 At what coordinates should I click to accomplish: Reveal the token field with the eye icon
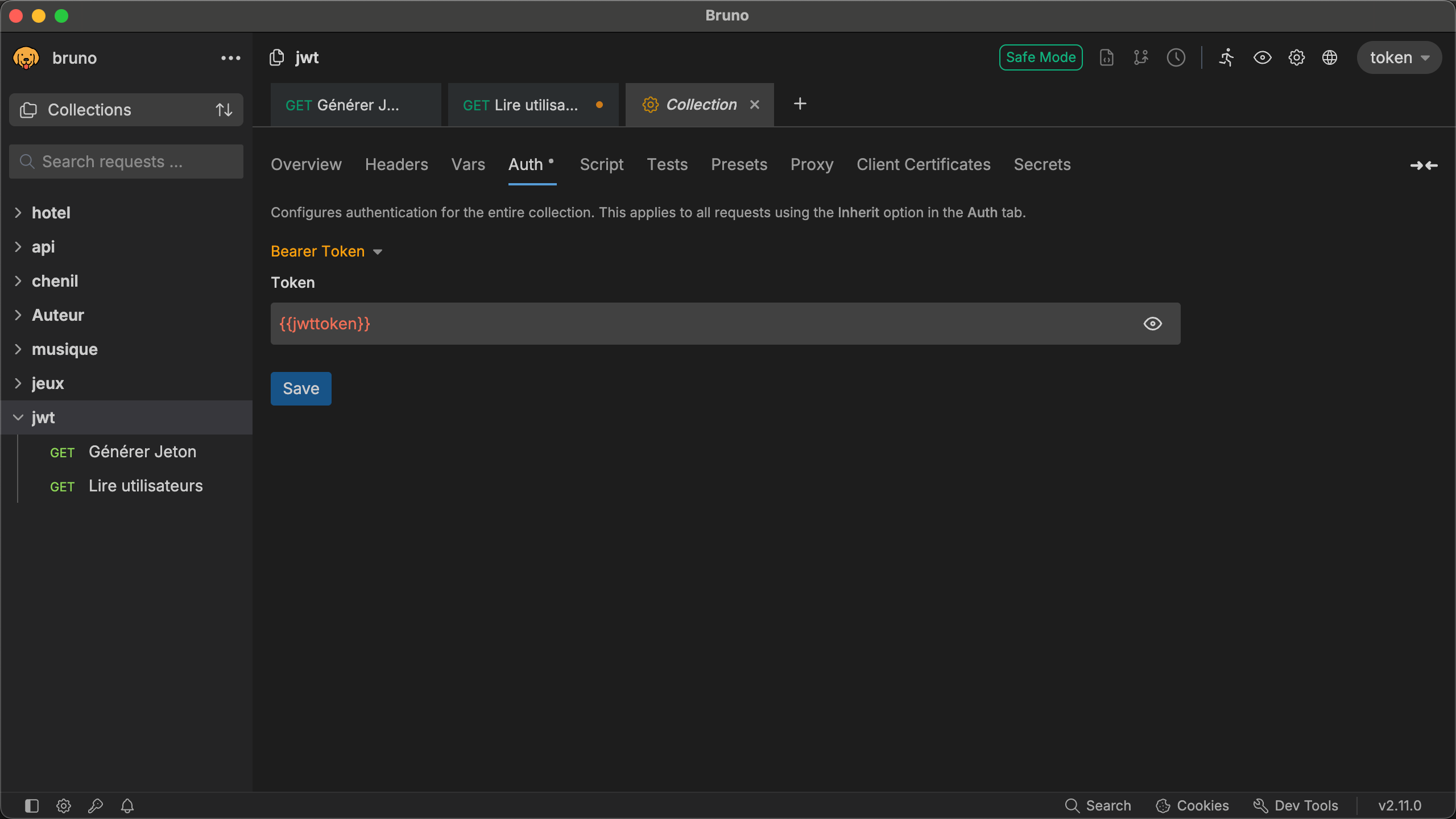pyautogui.click(x=1152, y=324)
